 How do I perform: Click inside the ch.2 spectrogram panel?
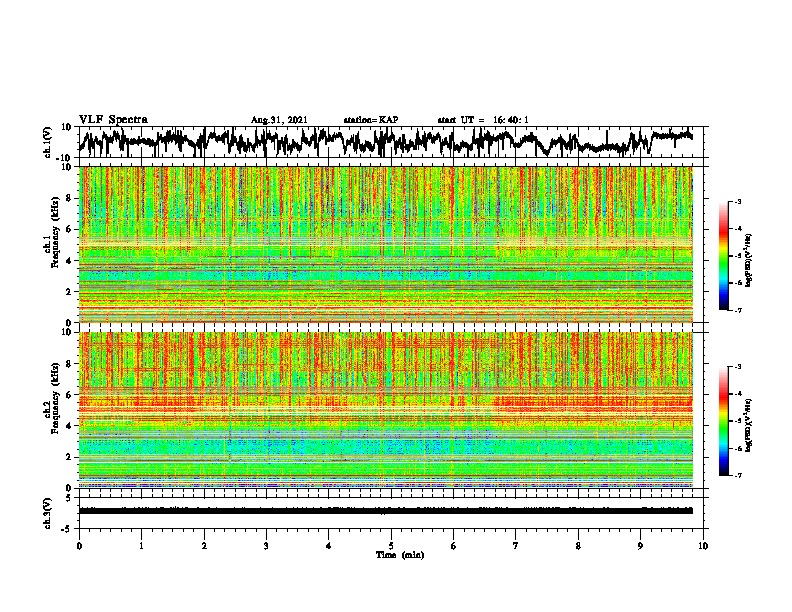[386, 410]
